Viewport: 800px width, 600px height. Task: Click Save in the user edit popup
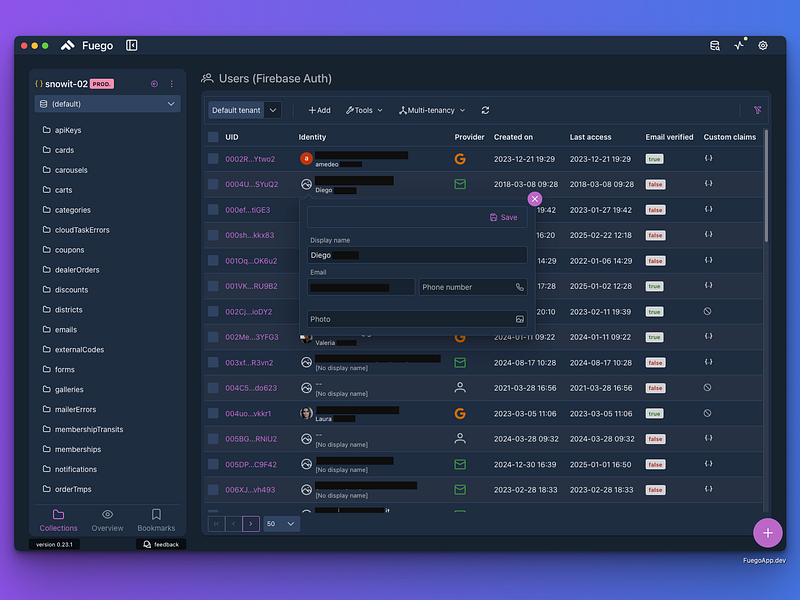click(504, 217)
